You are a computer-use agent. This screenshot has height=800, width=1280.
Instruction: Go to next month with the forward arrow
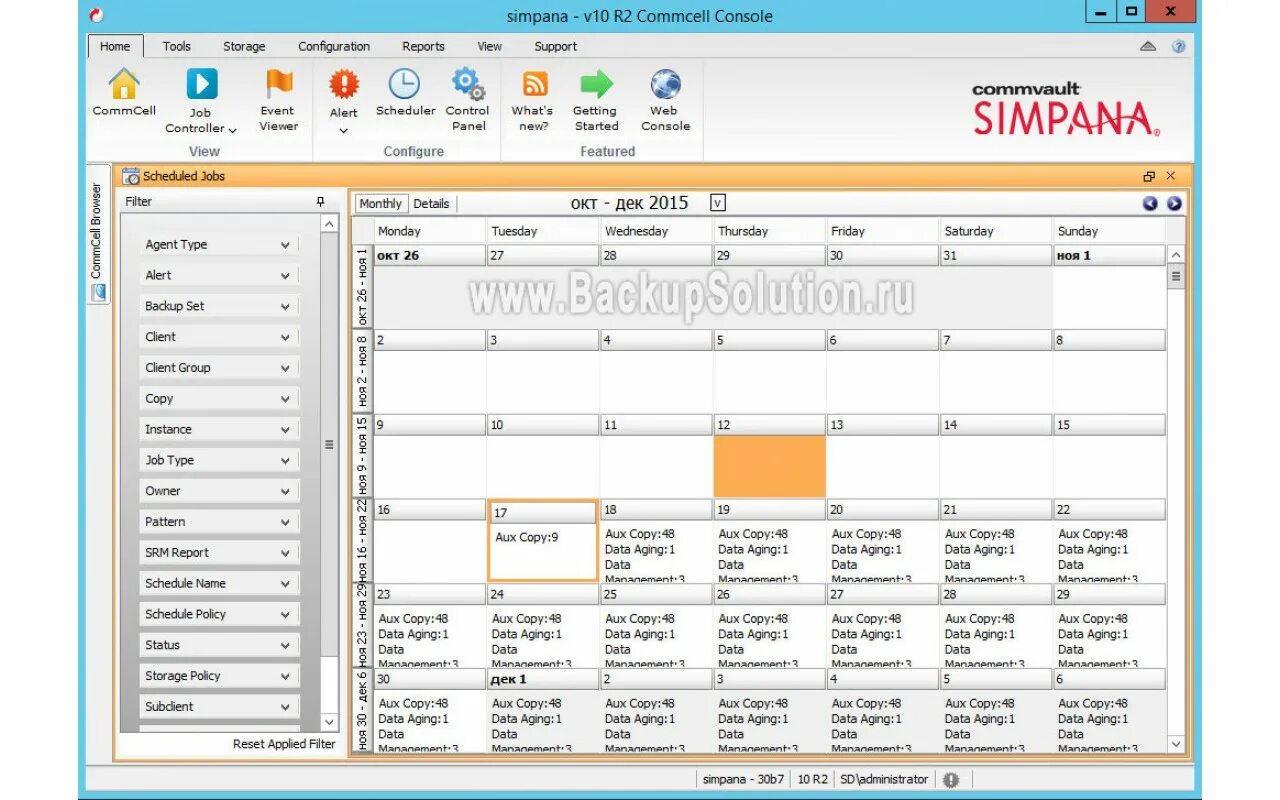point(1174,203)
